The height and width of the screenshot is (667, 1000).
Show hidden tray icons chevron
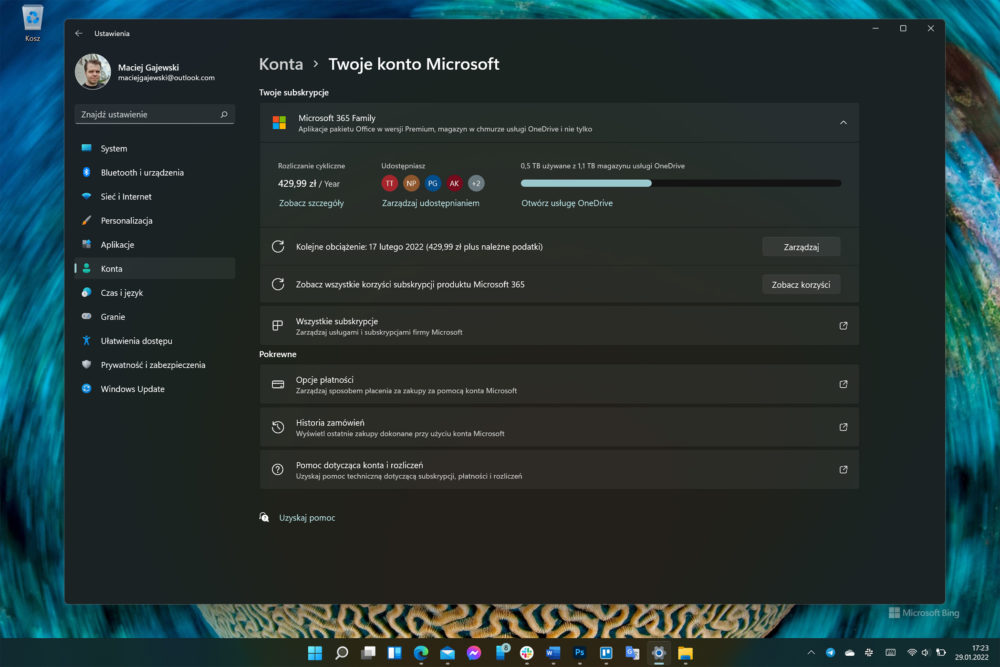(x=811, y=652)
